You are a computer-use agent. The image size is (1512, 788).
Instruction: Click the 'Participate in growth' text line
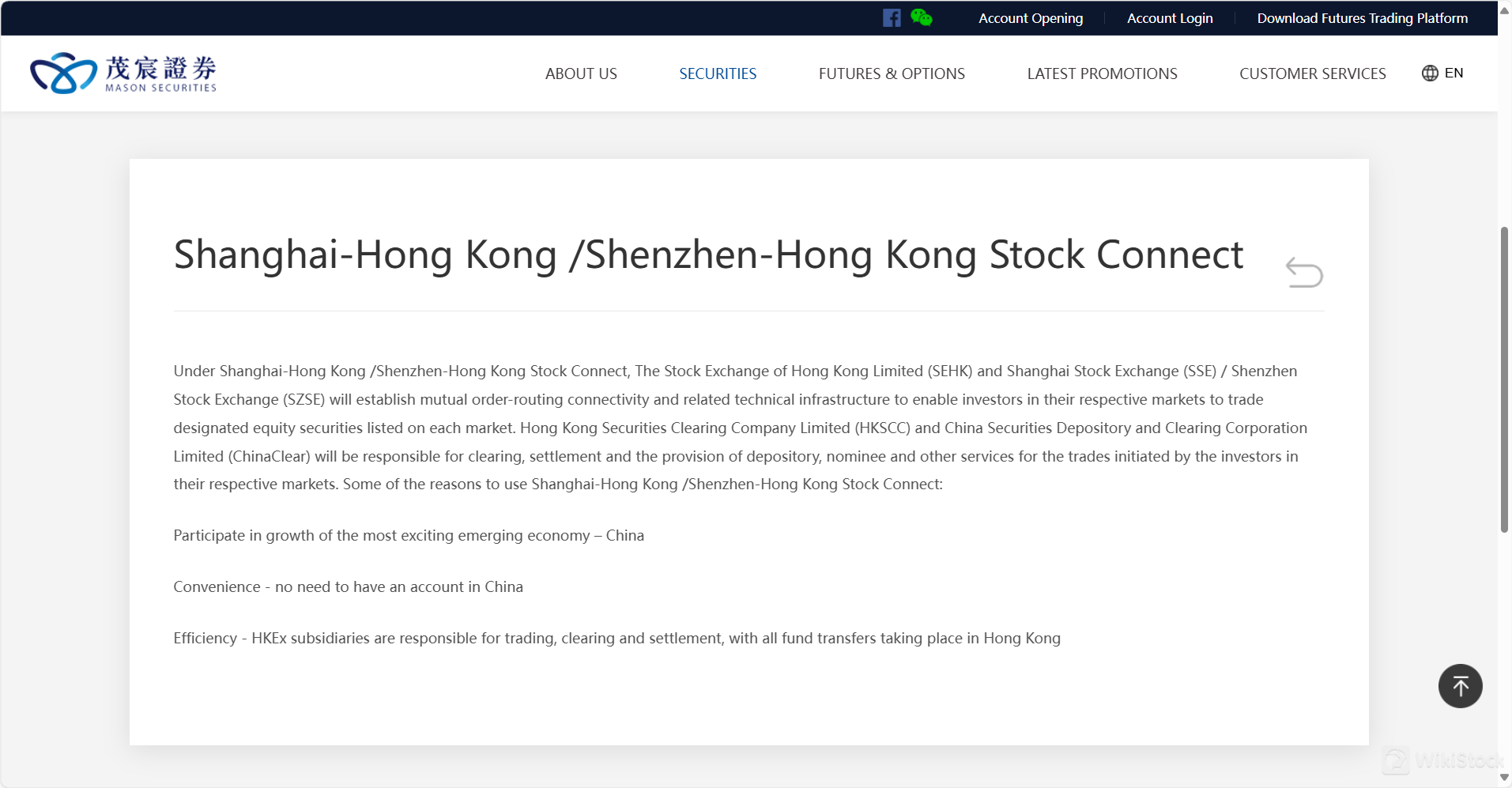(x=409, y=536)
